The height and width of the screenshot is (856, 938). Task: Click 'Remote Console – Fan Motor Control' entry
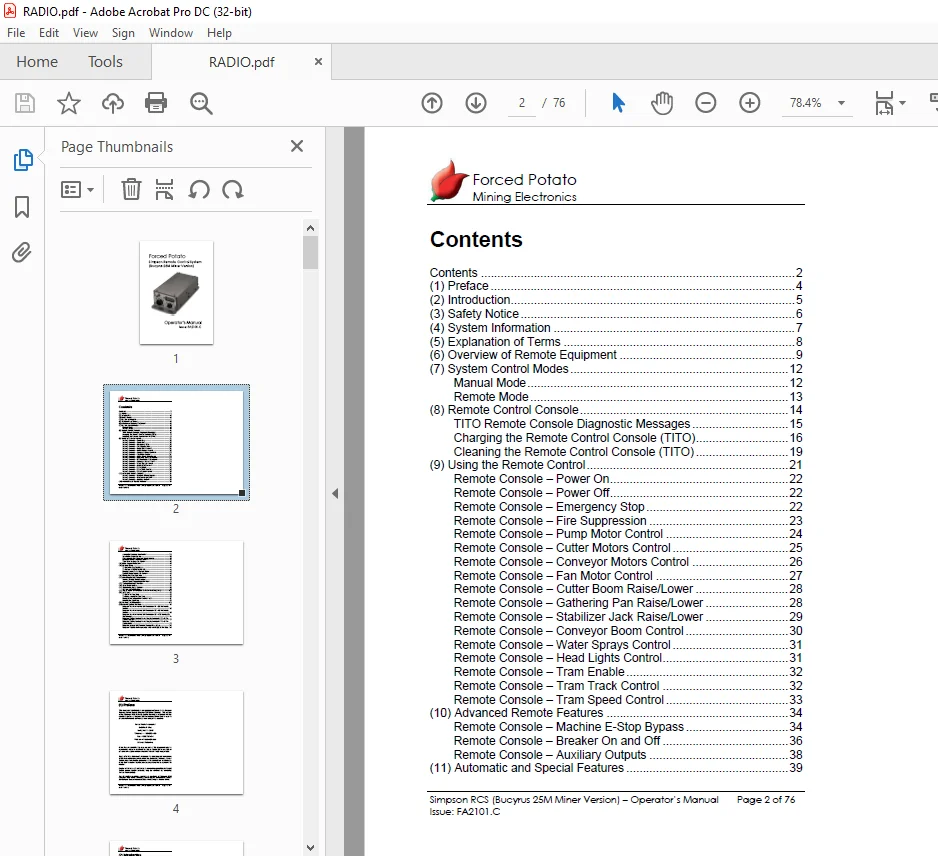pos(628,575)
